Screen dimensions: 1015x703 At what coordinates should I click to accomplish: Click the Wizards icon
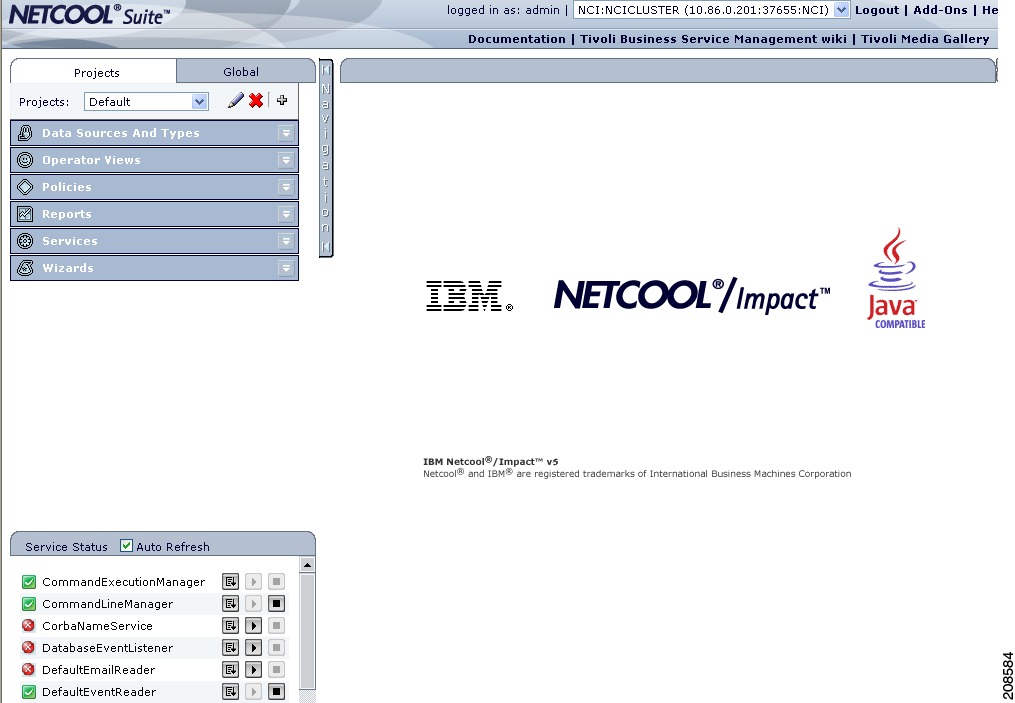25,268
